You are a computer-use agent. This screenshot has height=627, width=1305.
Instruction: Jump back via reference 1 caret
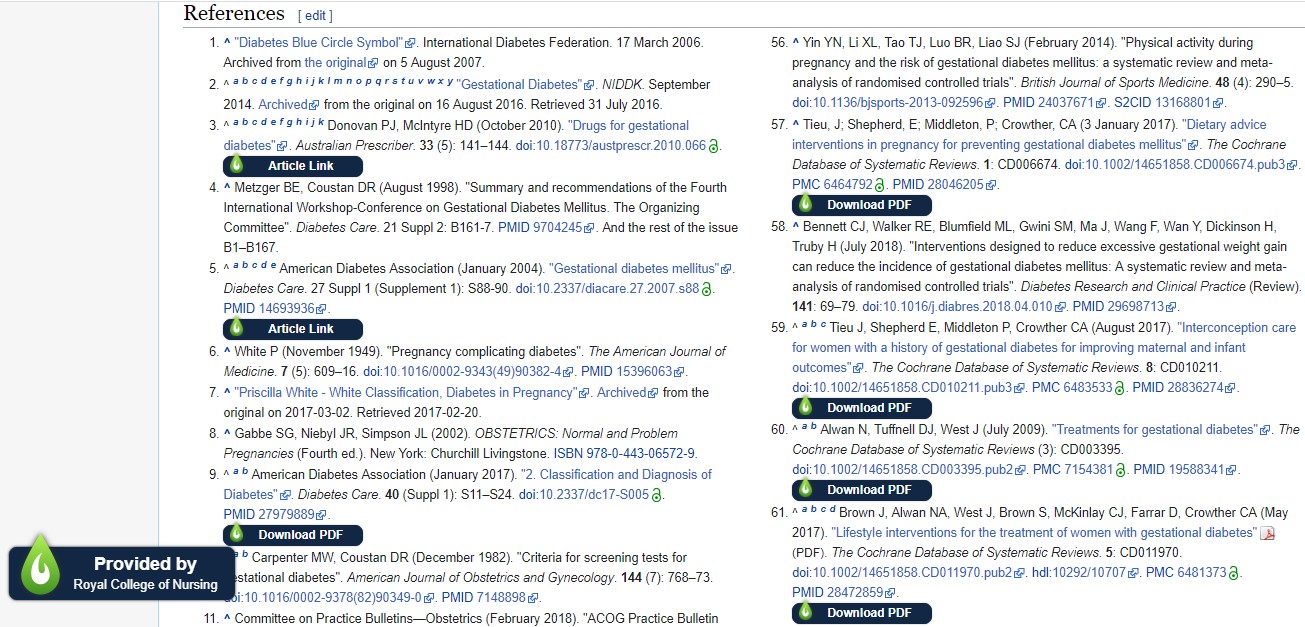[227, 43]
